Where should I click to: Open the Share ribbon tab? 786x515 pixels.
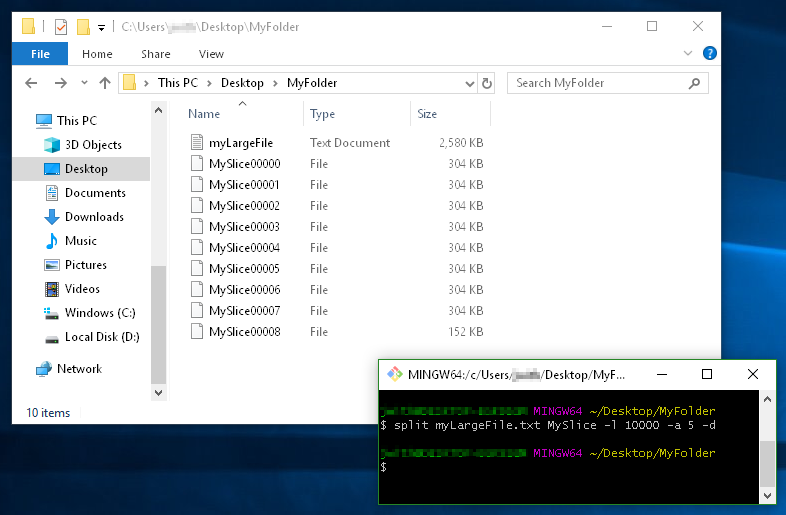(155, 54)
